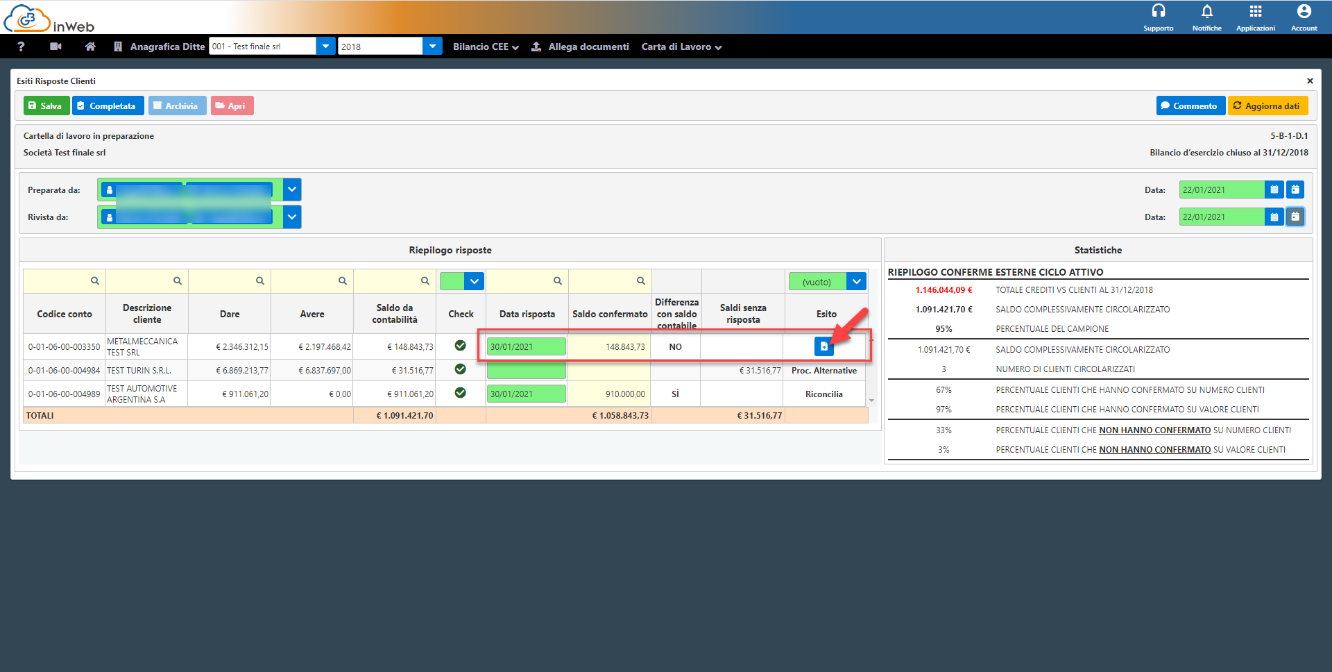Open the Bilancio CEE menu
Screen dimensions: 1332x672
click(485, 47)
